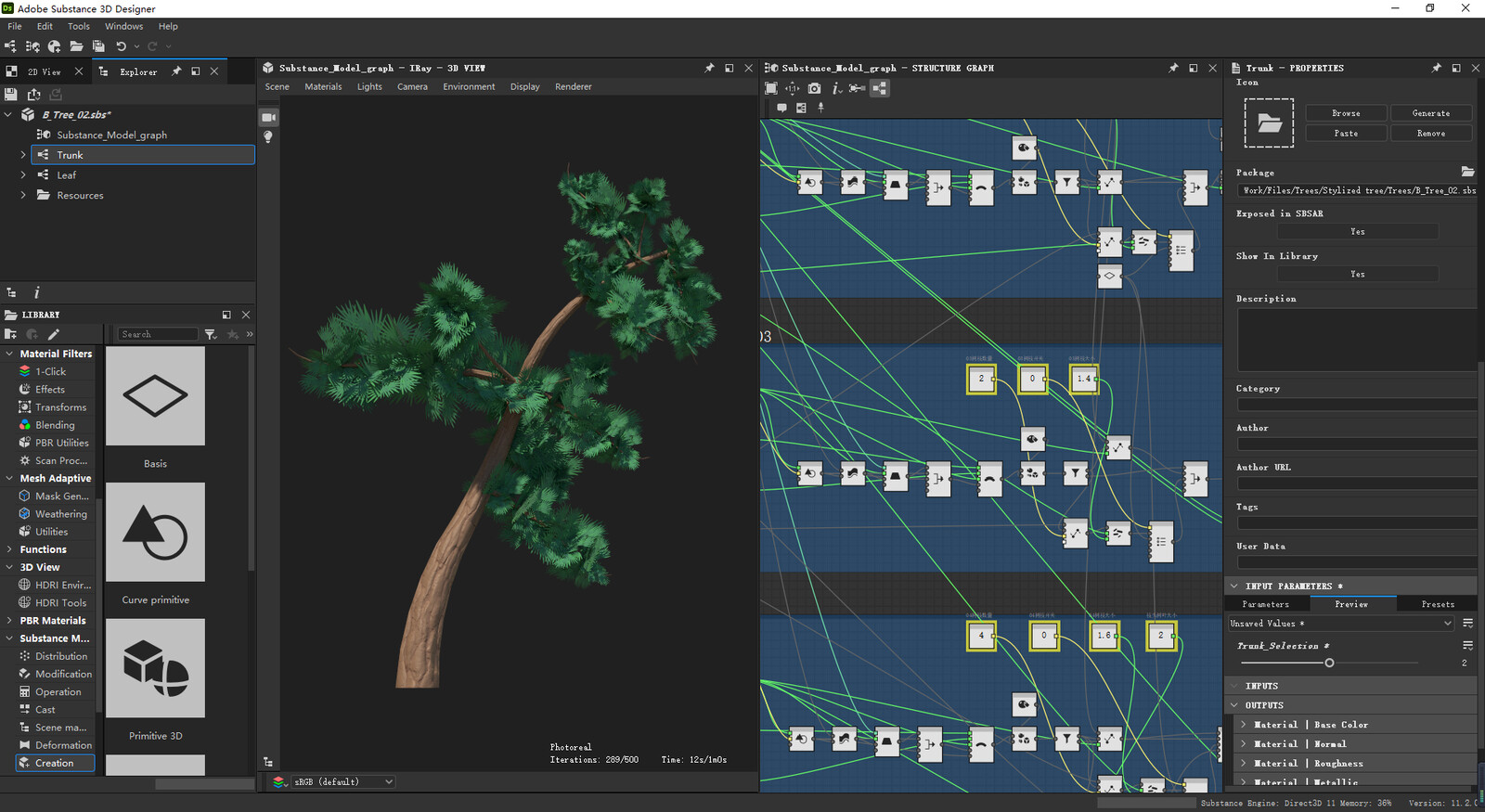Collapse the B_Tree_02.sbs package node

click(x=8, y=114)
